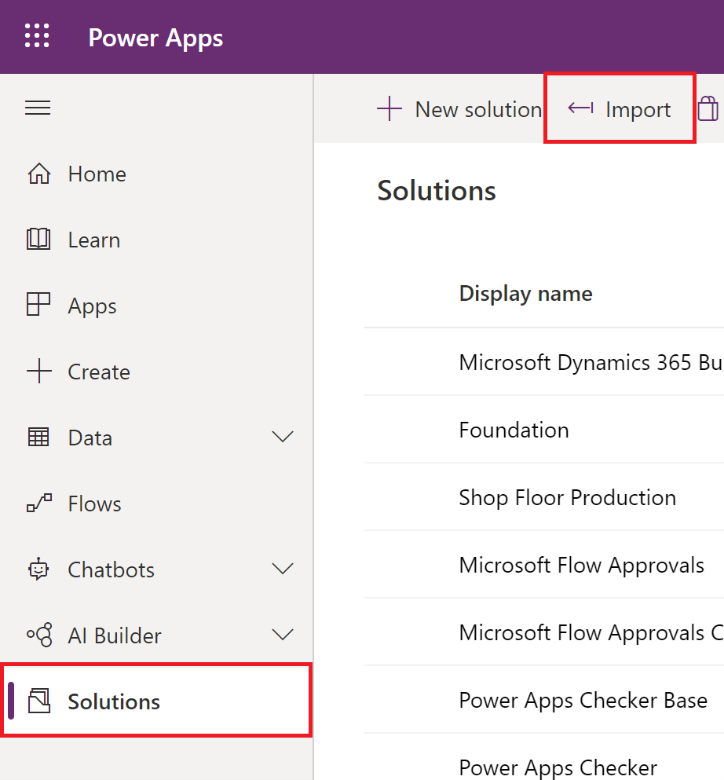Screen dimensions: 724x780
Task: Click the Solutions icon in sidebar
Action: (39, 702)
